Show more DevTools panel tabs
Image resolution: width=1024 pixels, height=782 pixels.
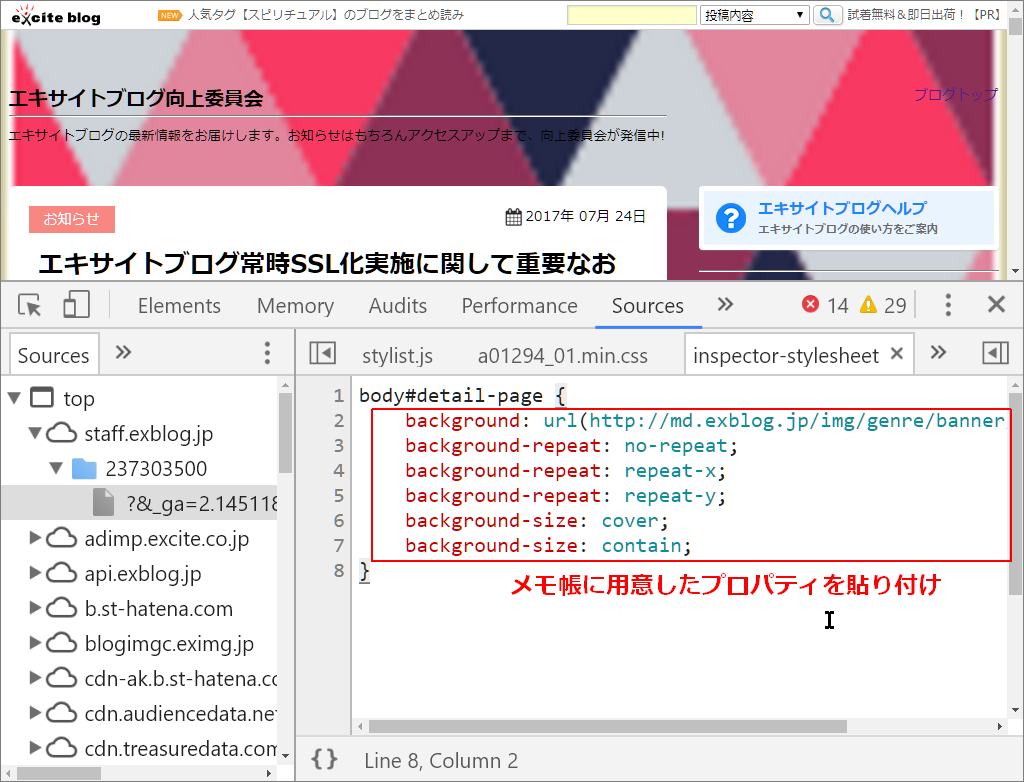725,304
